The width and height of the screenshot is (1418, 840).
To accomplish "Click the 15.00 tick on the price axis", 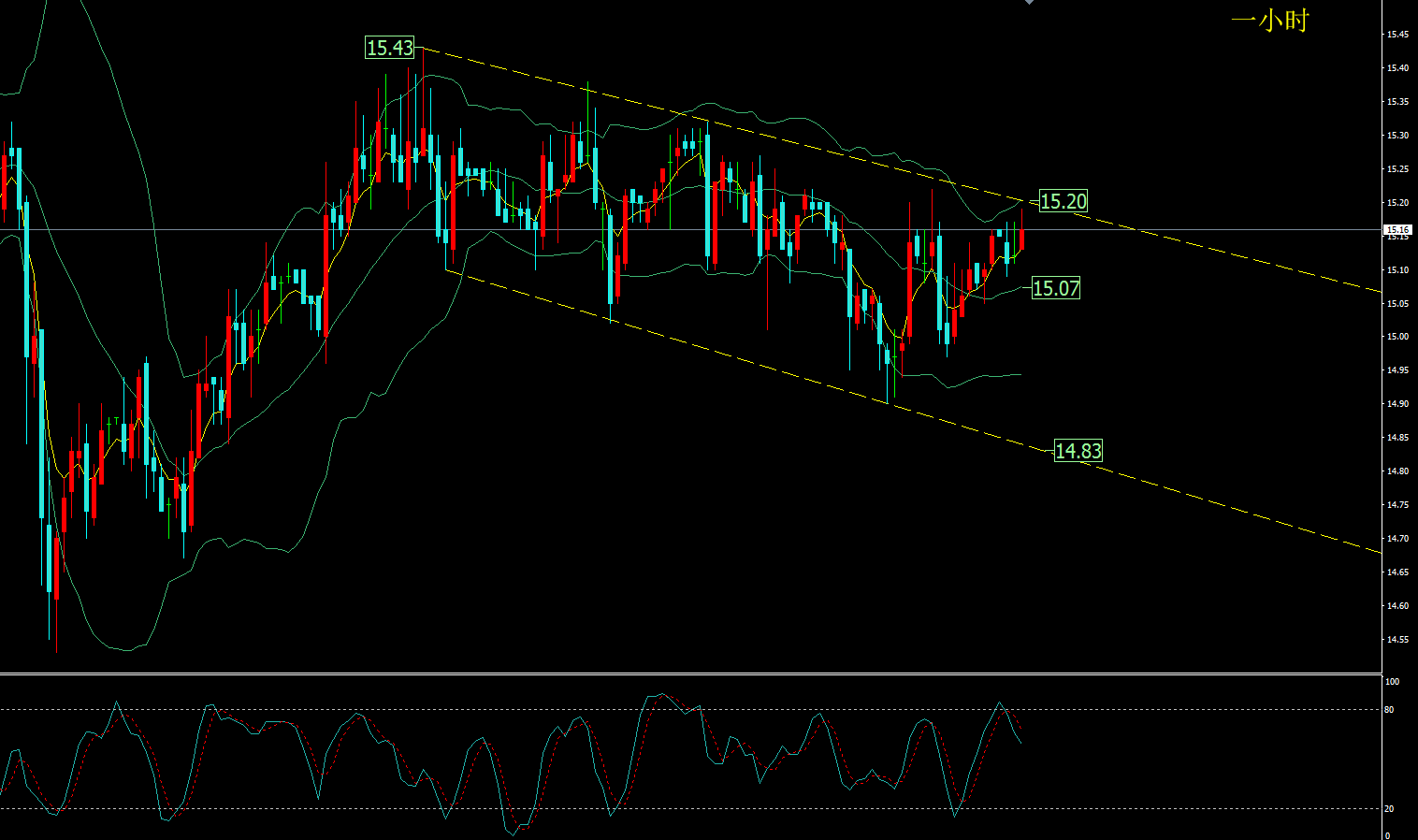I will pos(1397,337).
